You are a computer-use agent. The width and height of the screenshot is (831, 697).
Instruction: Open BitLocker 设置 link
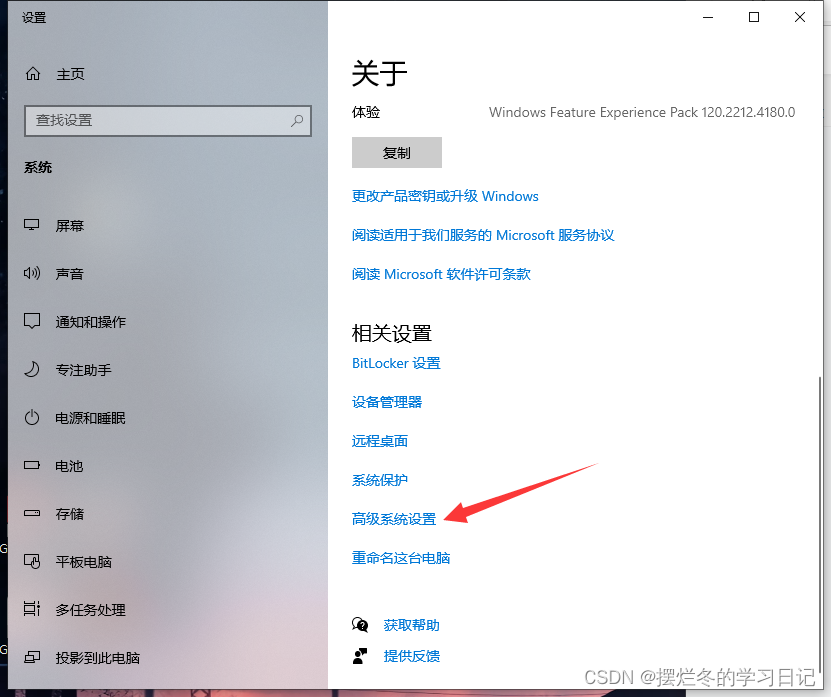pos(396,363)
